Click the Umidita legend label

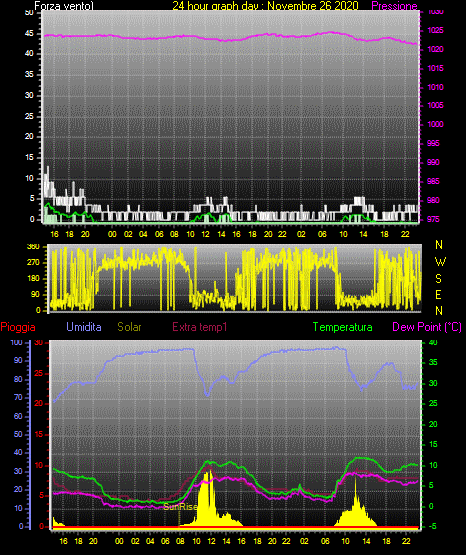coord(84,327)
